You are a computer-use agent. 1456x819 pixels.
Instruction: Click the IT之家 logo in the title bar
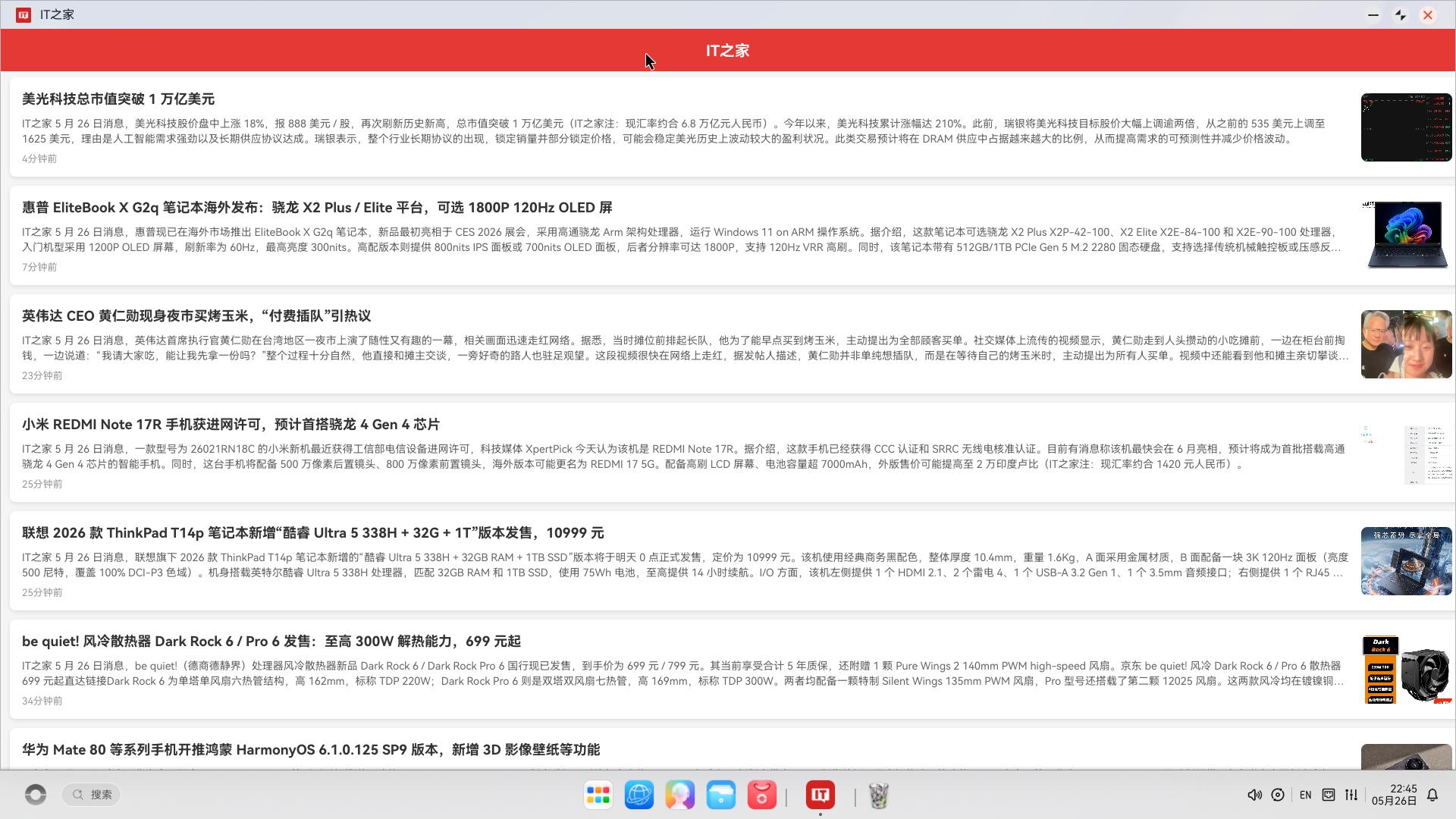pos(24,14)
